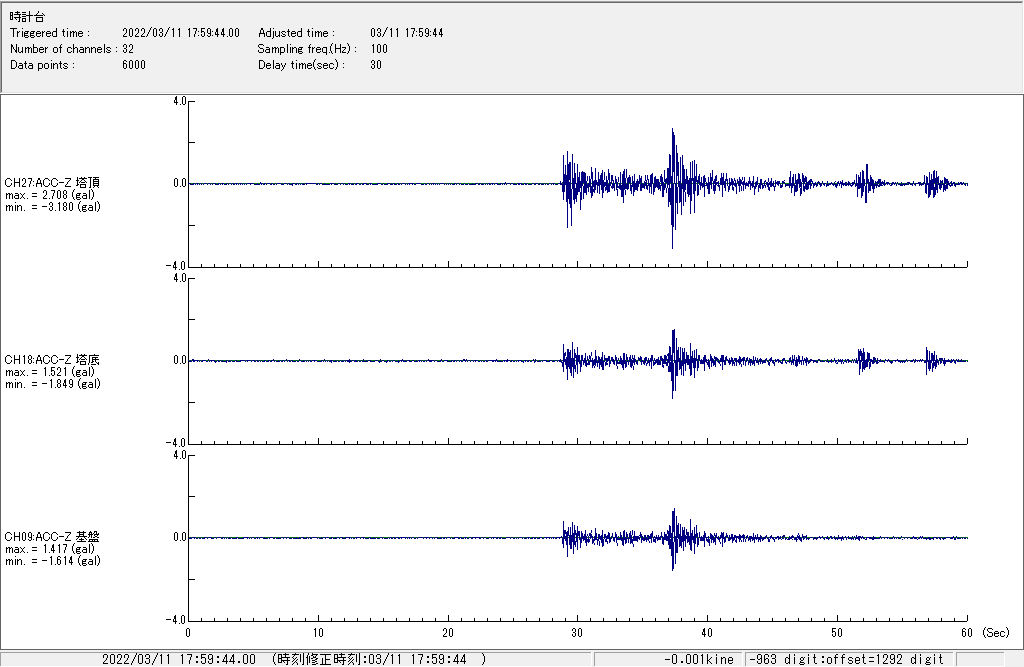This screenshot has width=1024, height=667.
Task: Select the CH18:ACC-Z 塔底 channel label
Action: pos(52,360)
